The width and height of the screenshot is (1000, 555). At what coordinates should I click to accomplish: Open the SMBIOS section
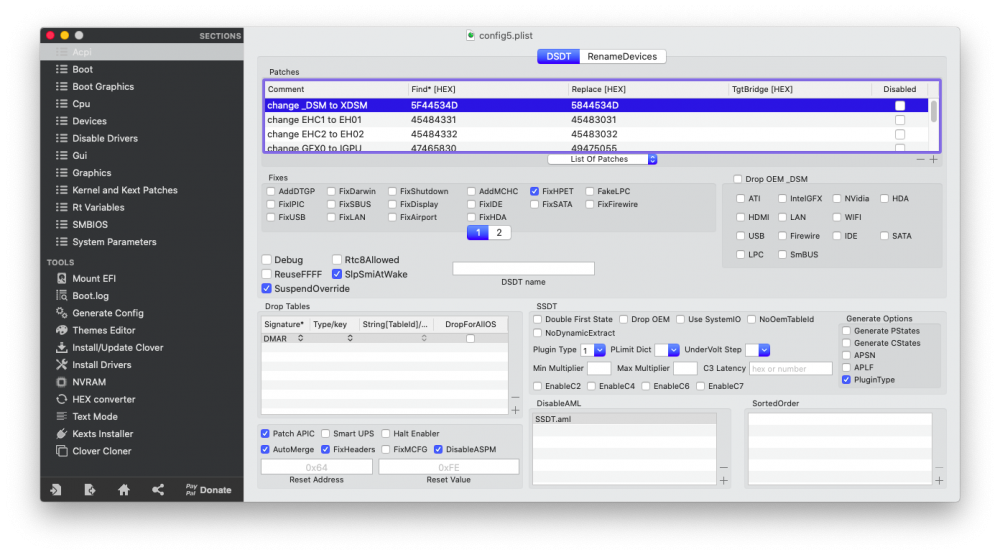[89, 224]
